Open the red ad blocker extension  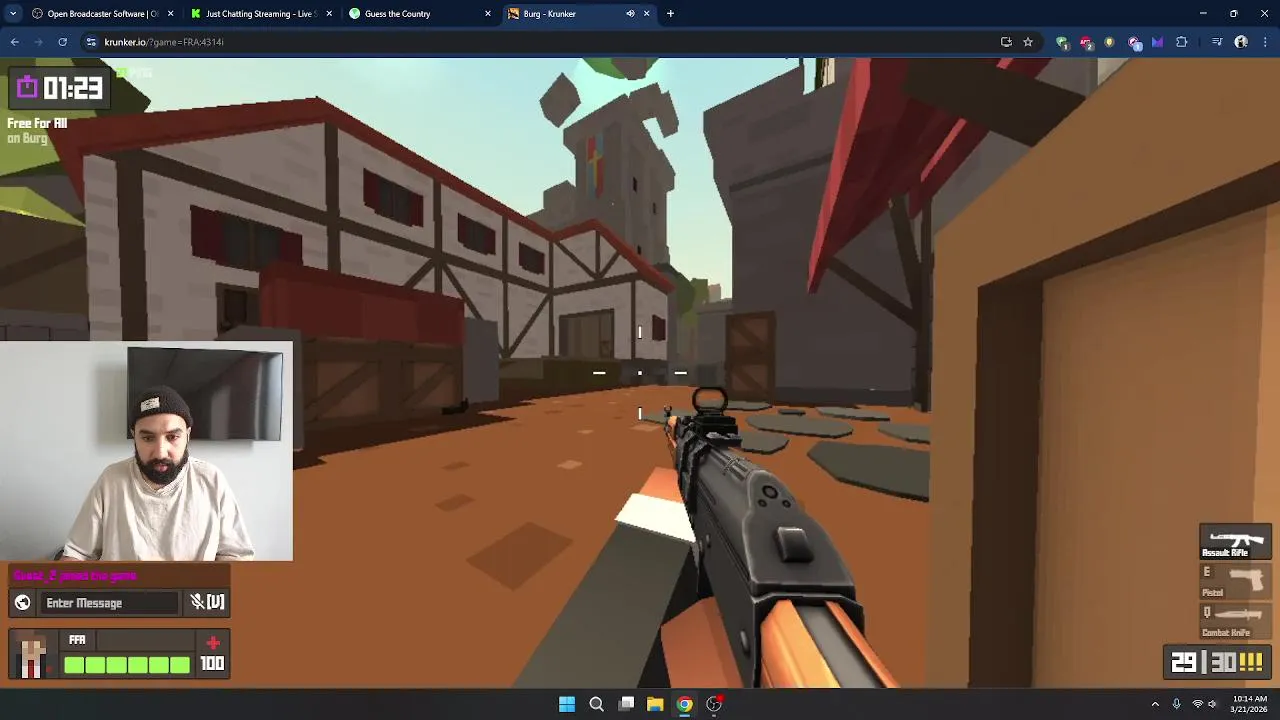pos(1086,42)
